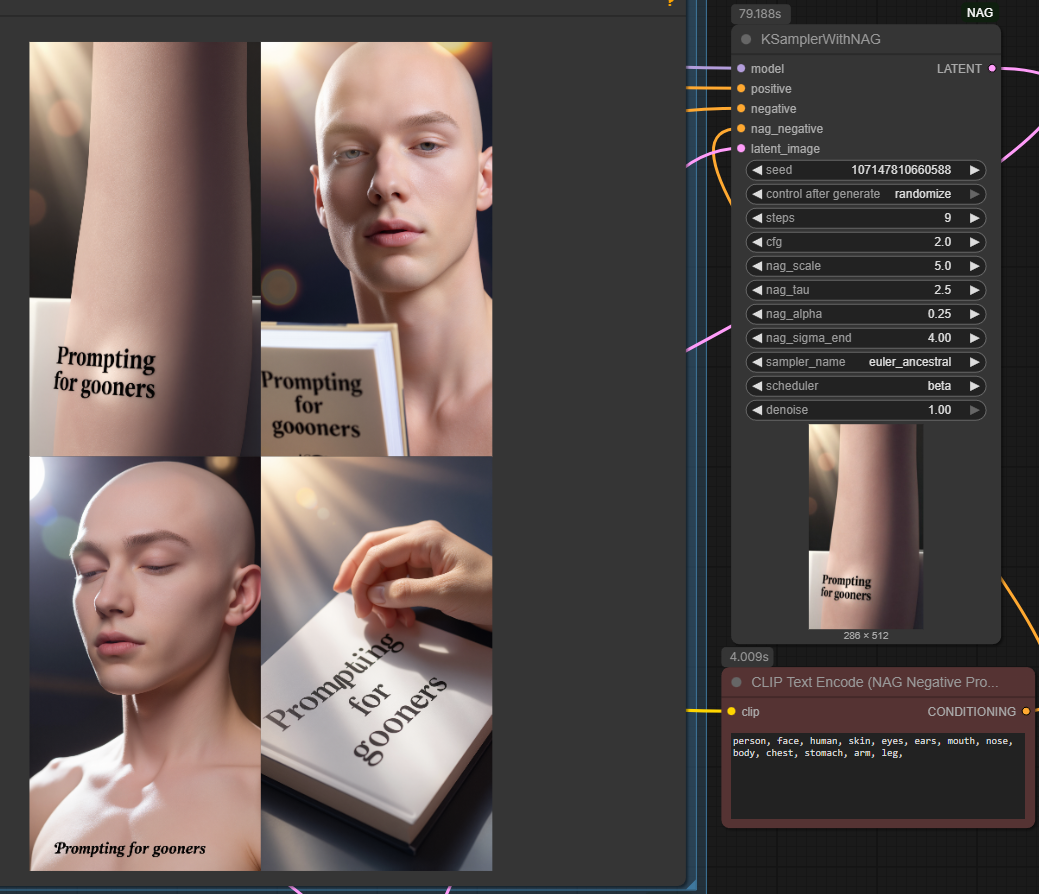Select the CLIP Text Encode node title

875,682
